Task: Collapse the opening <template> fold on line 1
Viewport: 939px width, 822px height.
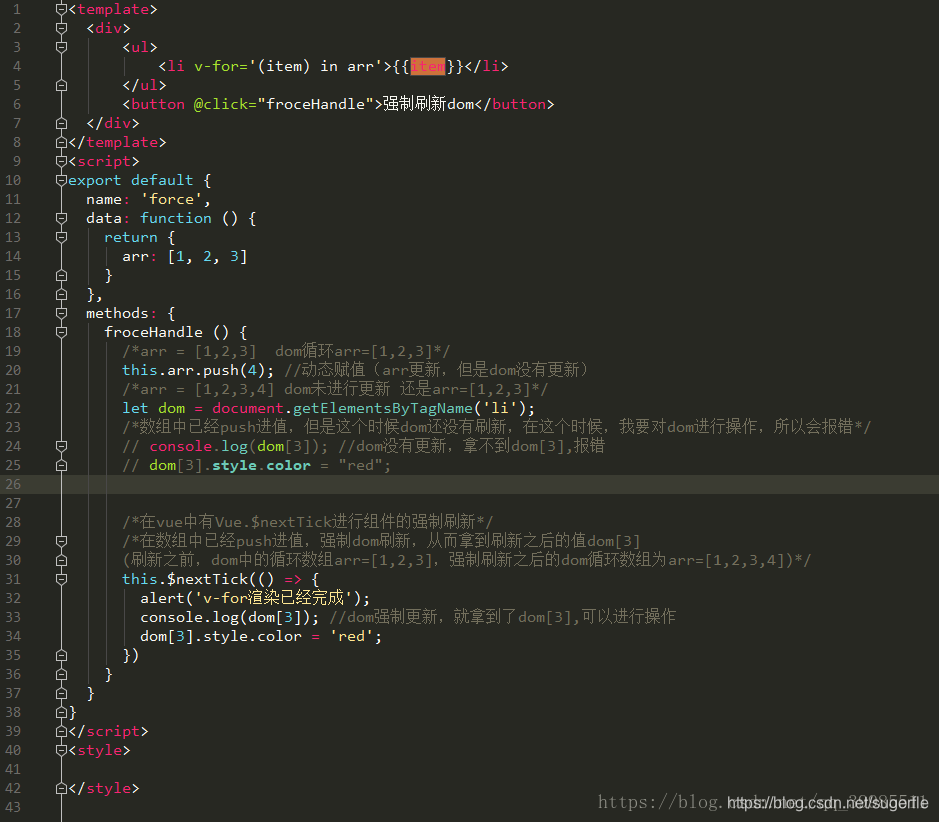Action: click(61, 9)
